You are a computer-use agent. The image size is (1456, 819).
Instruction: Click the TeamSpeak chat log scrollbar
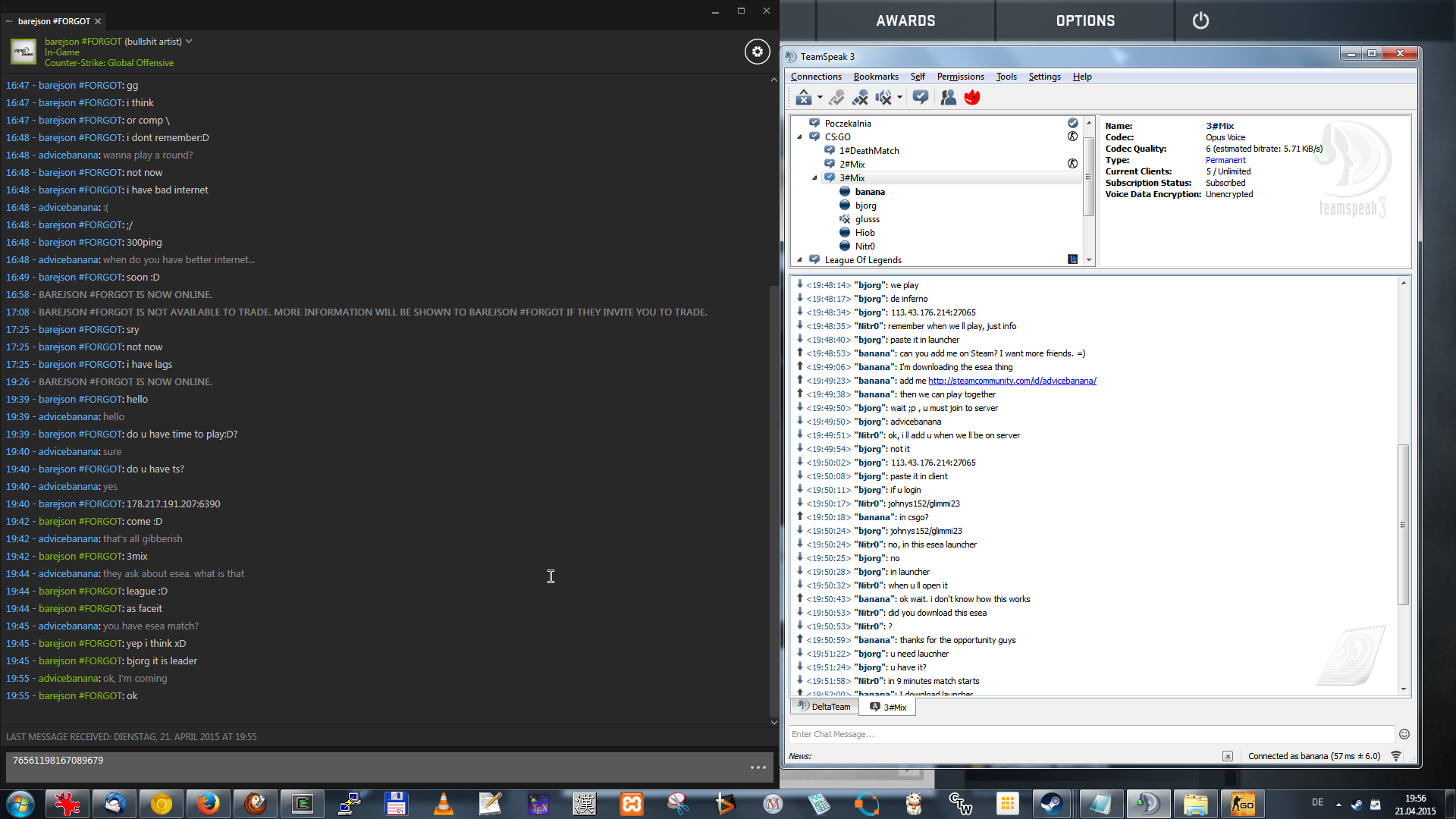[1402, 523]
